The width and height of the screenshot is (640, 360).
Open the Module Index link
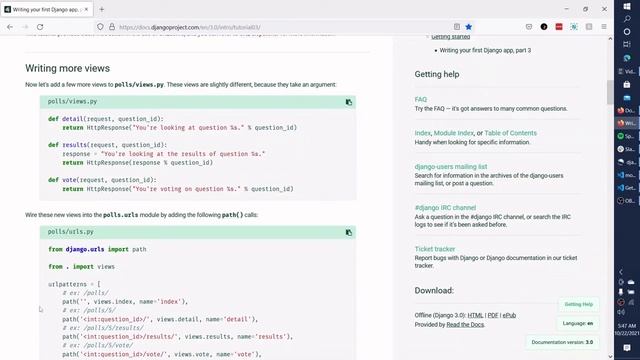pyautogui.click(x=453, y=133)
